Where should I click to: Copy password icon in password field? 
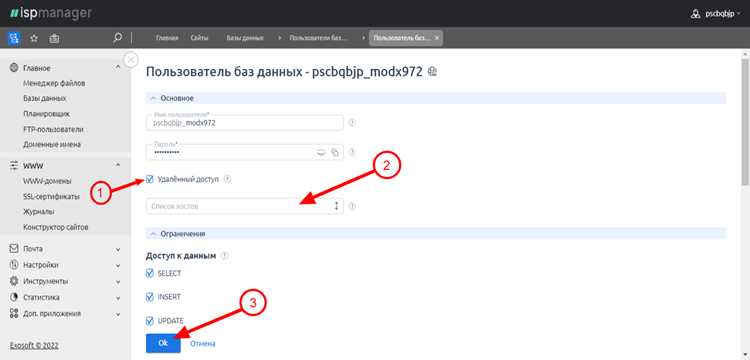335,153
